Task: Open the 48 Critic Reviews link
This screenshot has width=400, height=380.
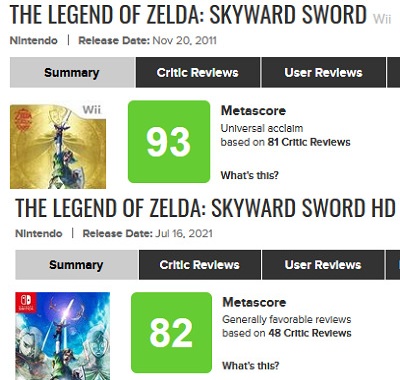Action: (x=310, y=333)
